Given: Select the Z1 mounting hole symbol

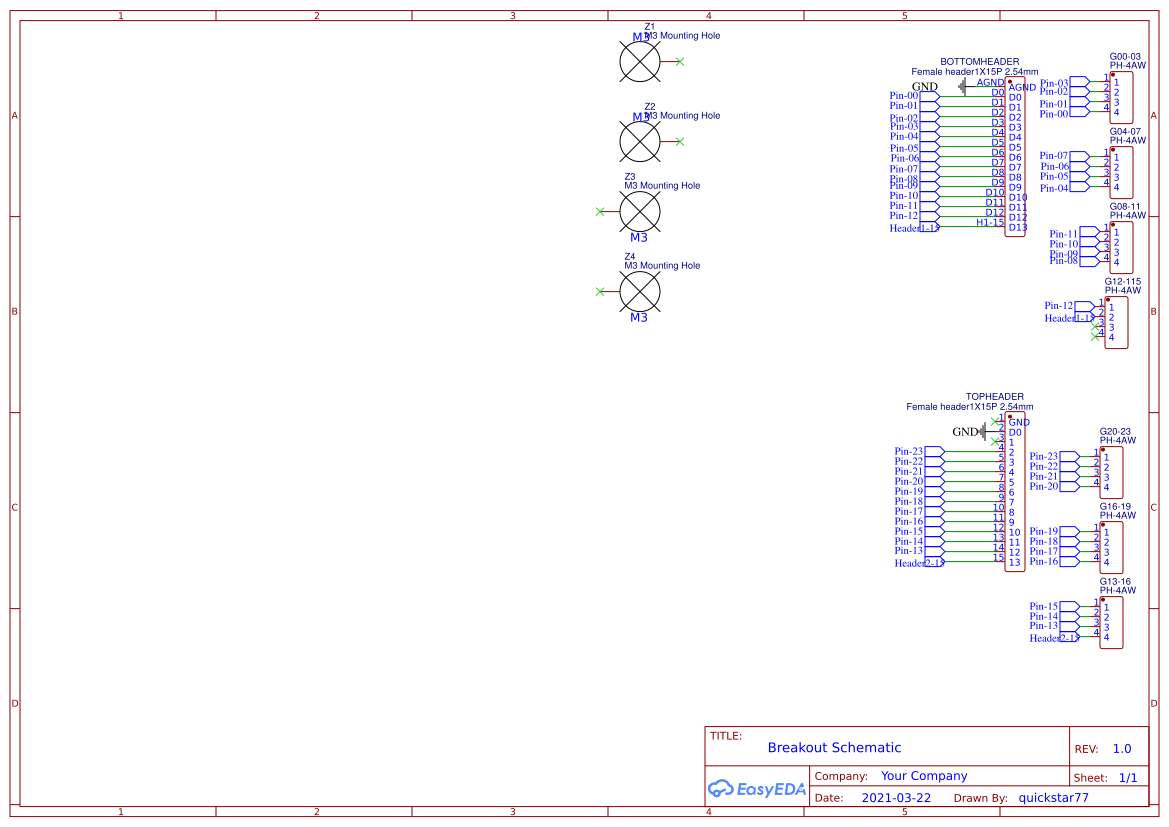Looking at the screenshot, I should click(640, 61).
